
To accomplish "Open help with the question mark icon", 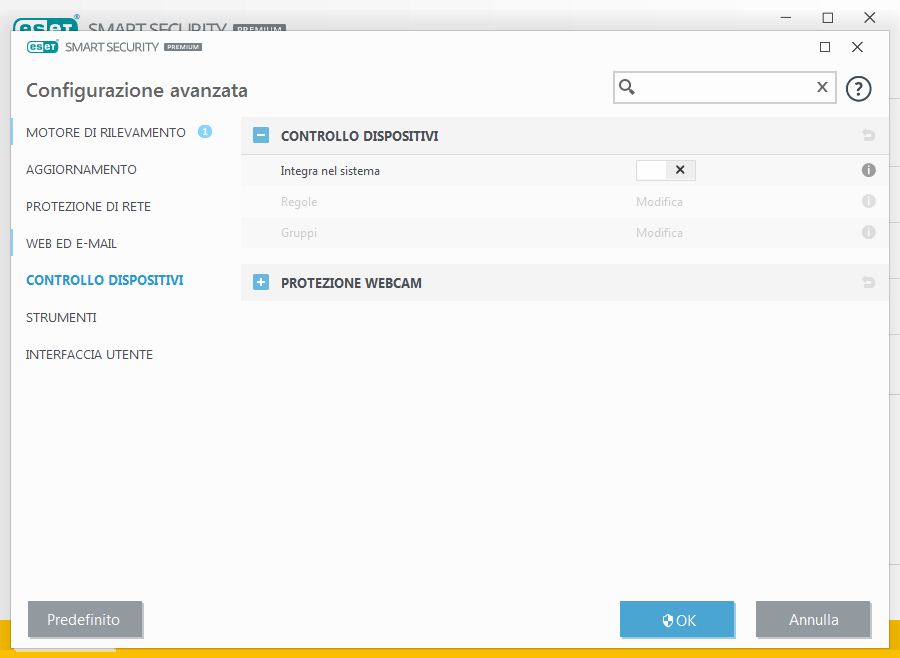I will pos(858,89).
